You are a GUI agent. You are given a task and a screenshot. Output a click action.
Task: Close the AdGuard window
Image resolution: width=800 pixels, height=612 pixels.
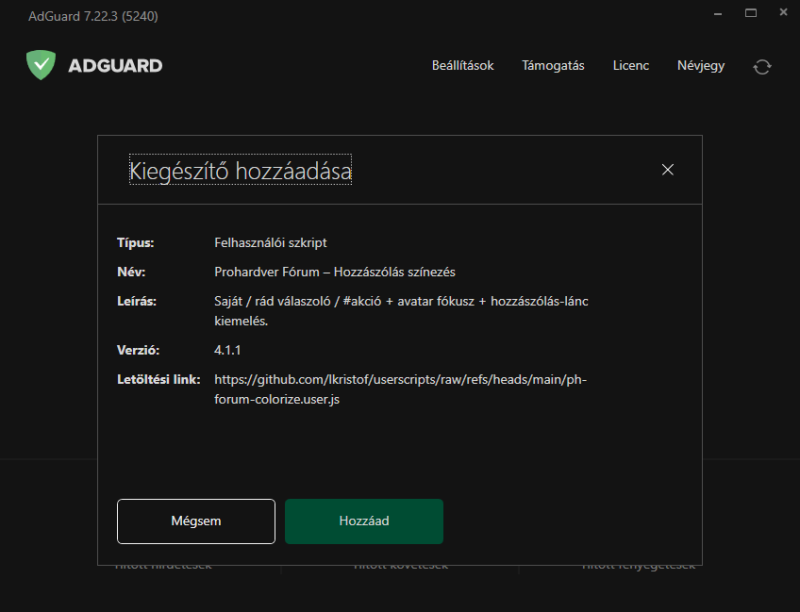tap(783, 12)
